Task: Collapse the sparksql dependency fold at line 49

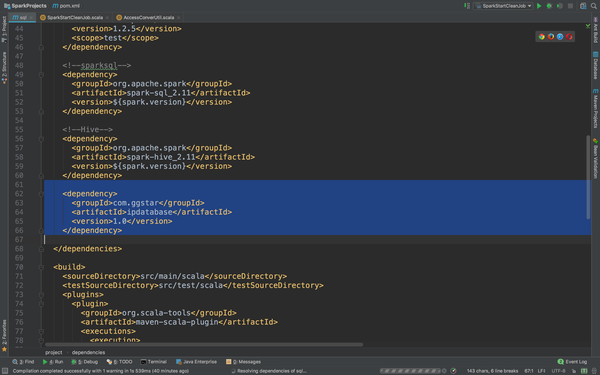Action: click(x=41, y=75)
